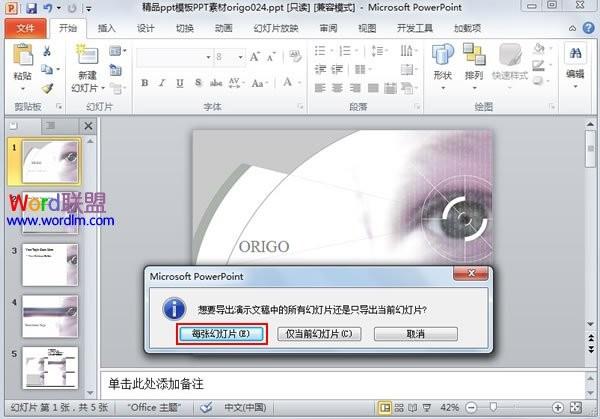This screenshot has width=600, height=419.
Task: Select slide 3 thumbnail
Action: coord(50,265)
